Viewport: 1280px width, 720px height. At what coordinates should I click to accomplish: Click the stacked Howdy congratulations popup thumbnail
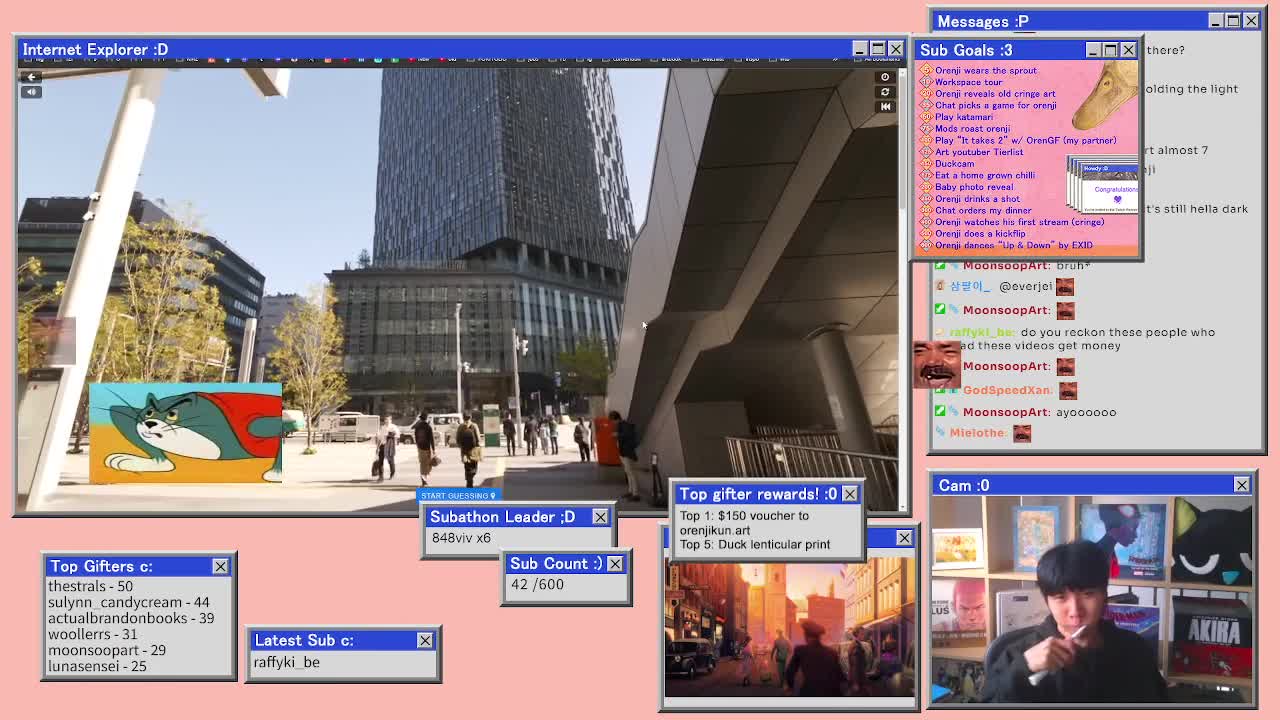point(1102,185)
